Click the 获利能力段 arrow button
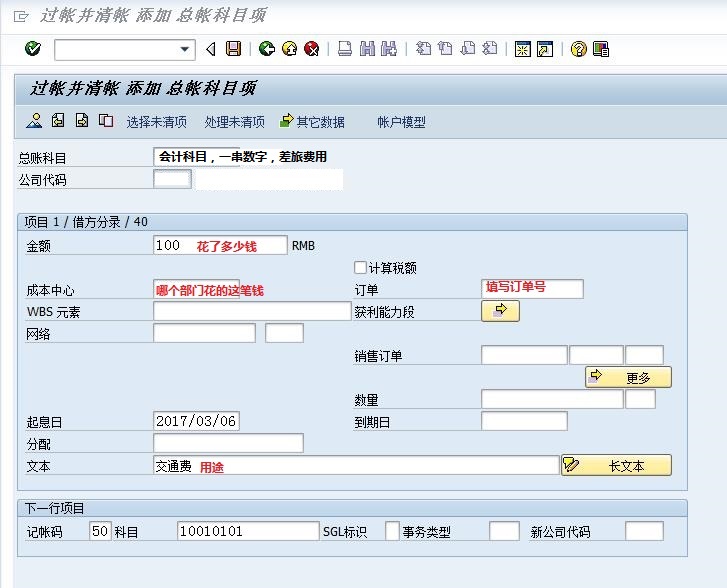The height and width of the screenshot is (588, 727). (500, 311)
